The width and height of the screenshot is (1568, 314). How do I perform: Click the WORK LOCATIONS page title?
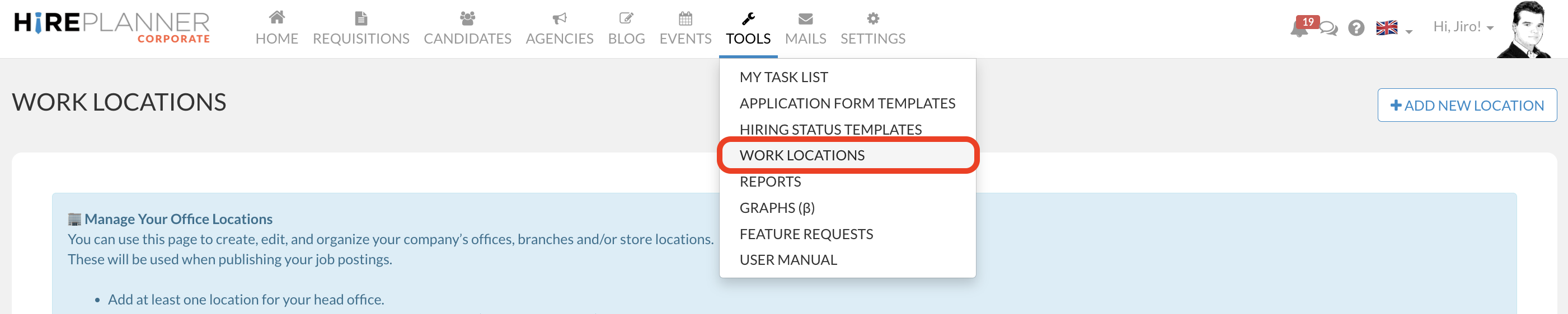119,102
